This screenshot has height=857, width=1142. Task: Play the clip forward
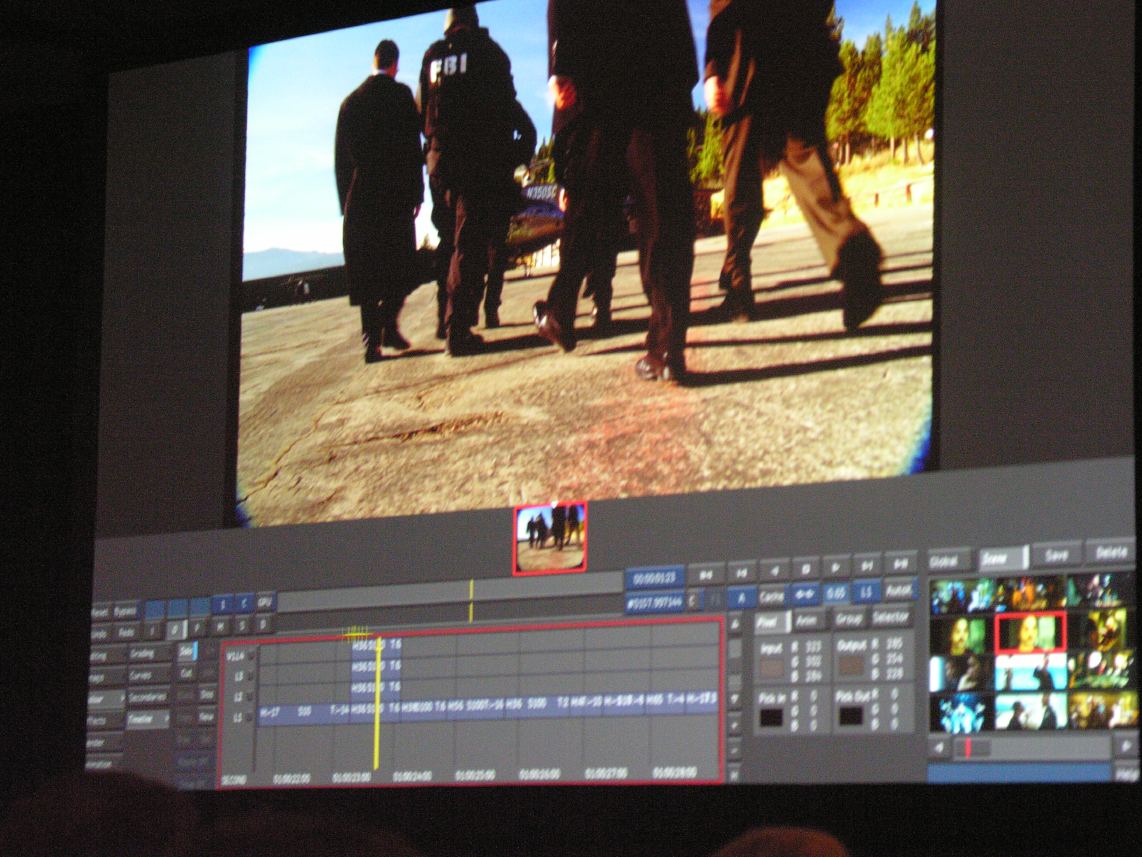(x=836, y=567)
